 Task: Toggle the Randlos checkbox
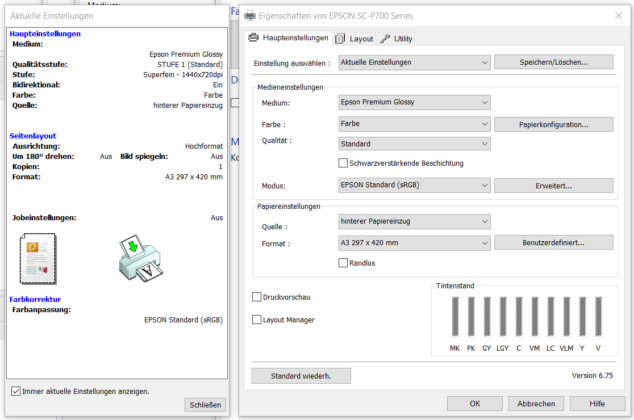344,263
